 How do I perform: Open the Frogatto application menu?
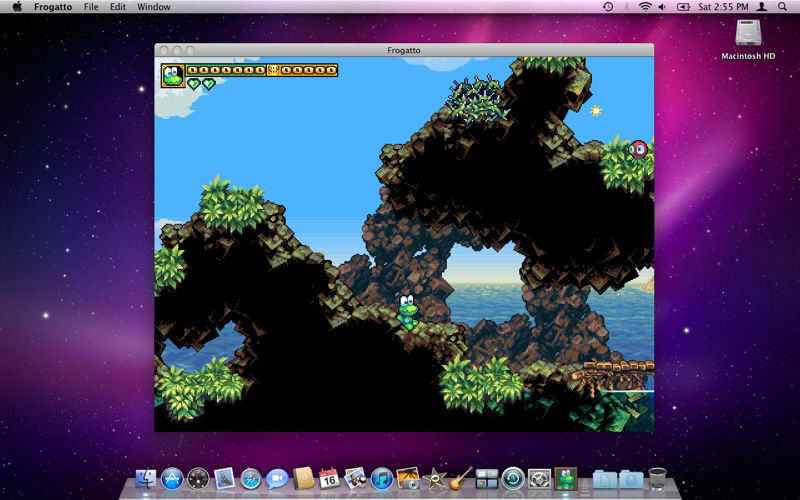(x=53, y=7)
